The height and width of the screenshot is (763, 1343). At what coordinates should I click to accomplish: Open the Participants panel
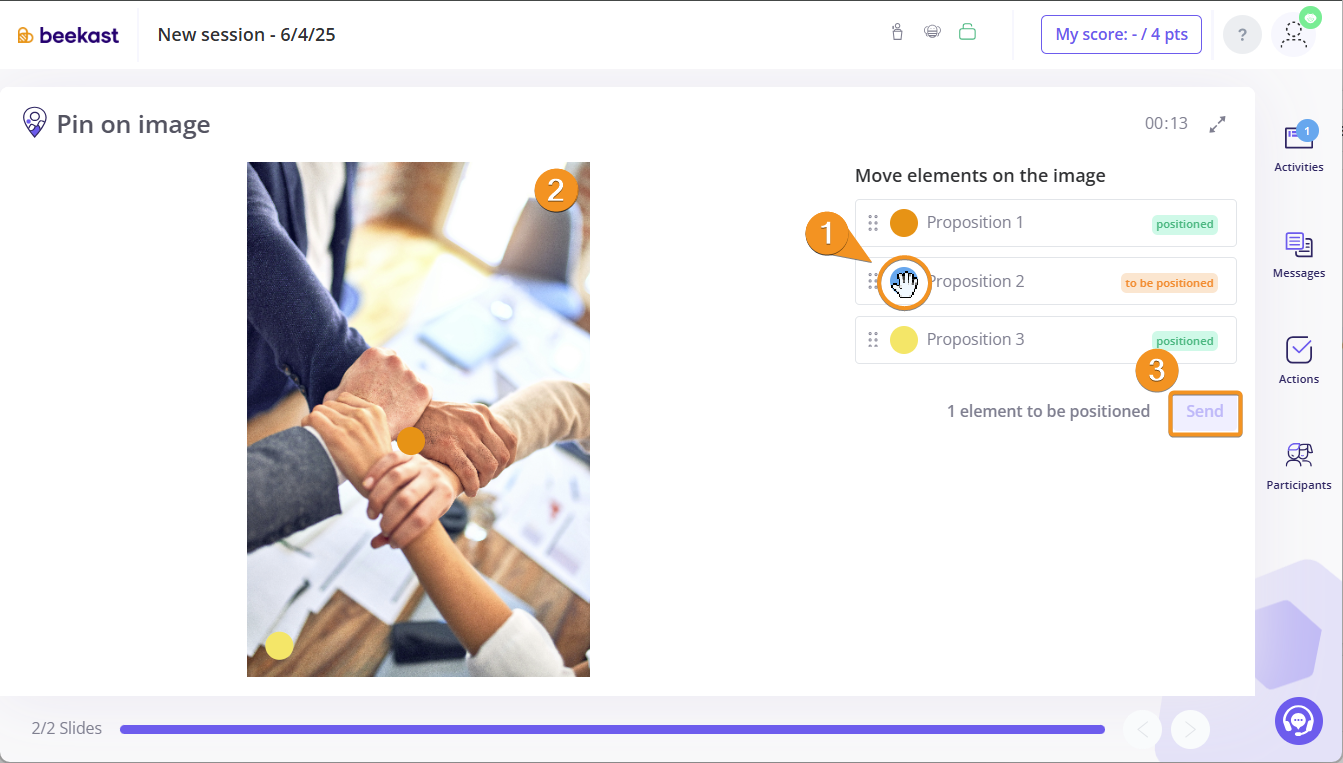point(1299,466)
